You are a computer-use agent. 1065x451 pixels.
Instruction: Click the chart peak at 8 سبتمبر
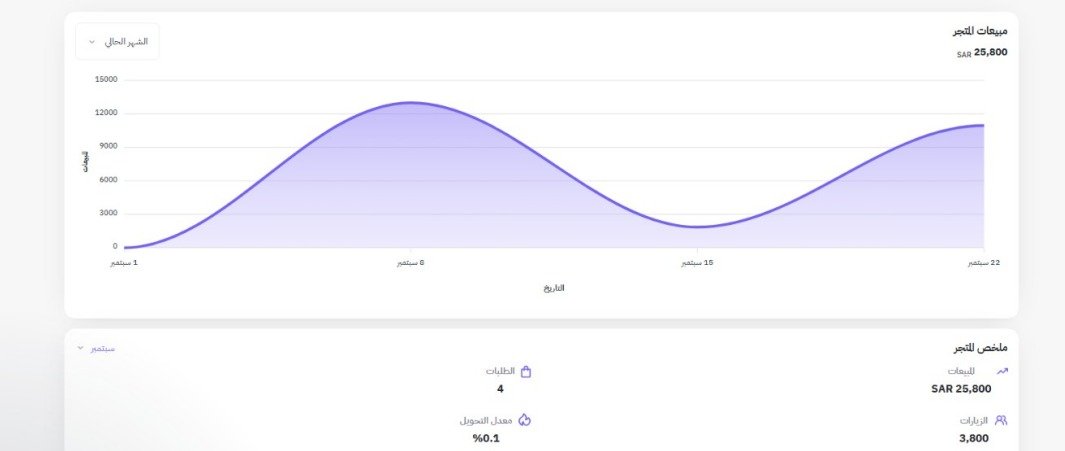point(411,103)
